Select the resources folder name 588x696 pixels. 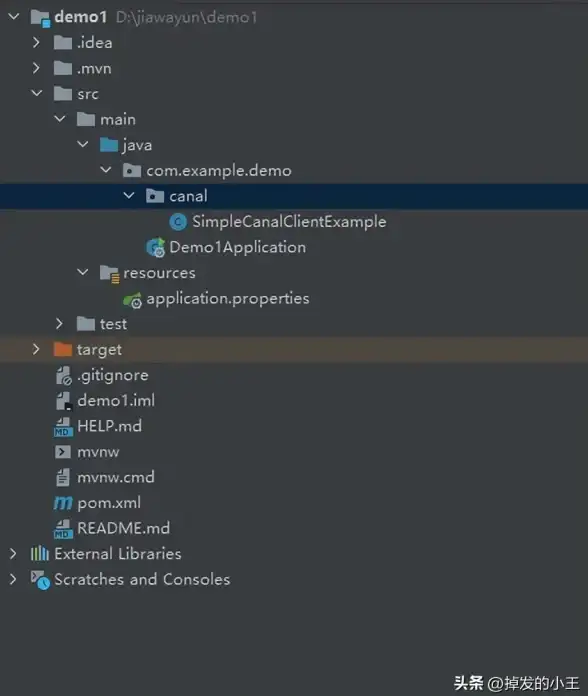tap(159, 273)
